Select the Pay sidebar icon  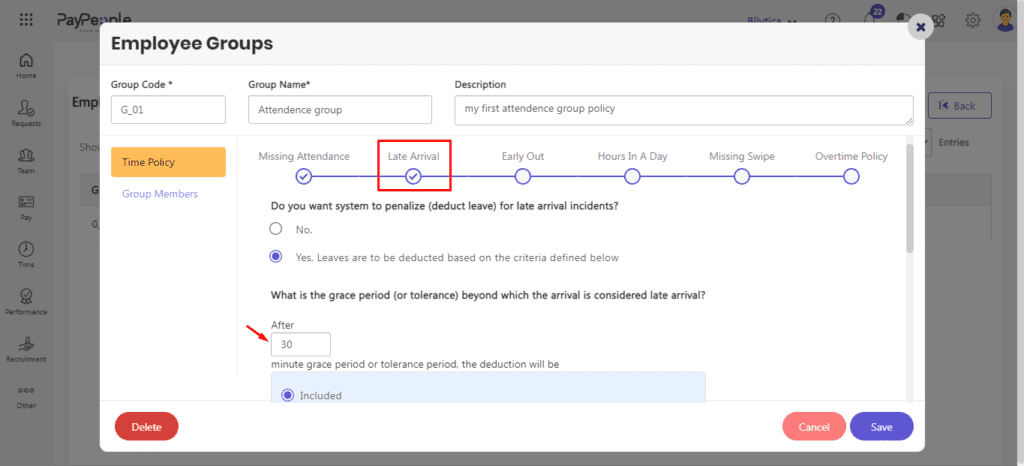click(x=26, y=203)
